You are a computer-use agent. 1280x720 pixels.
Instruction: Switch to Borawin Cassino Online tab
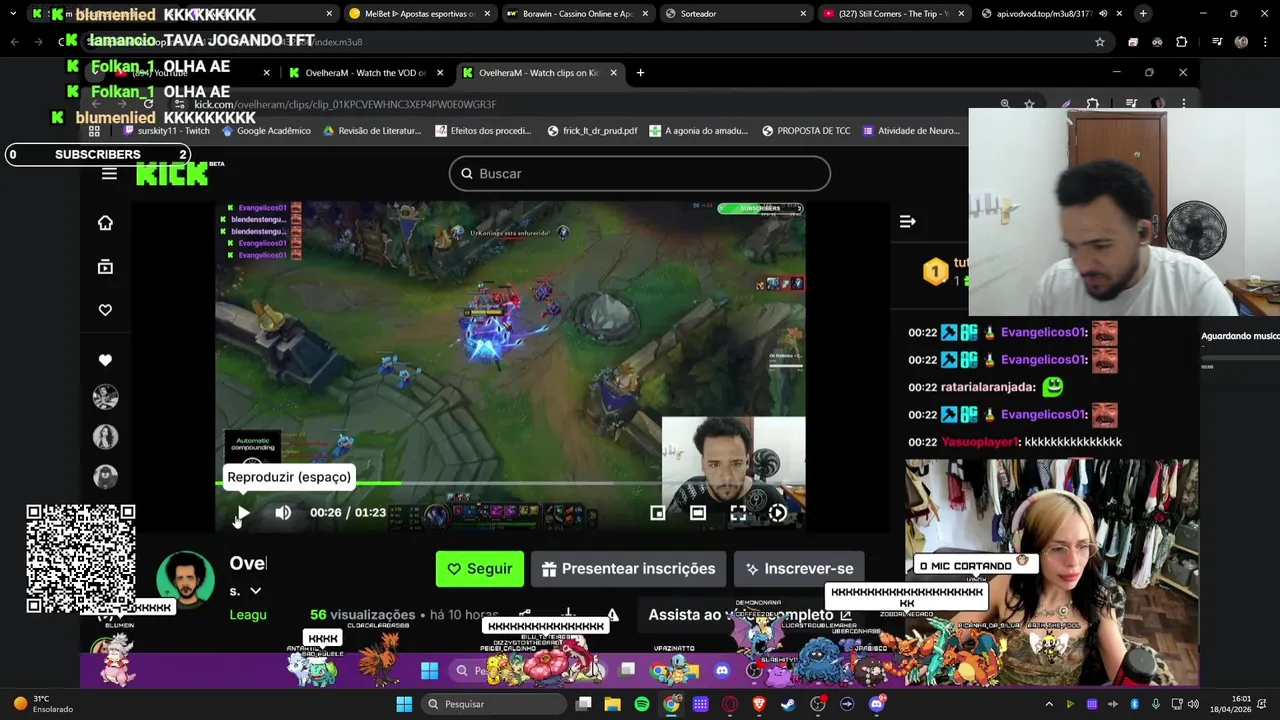577,14
